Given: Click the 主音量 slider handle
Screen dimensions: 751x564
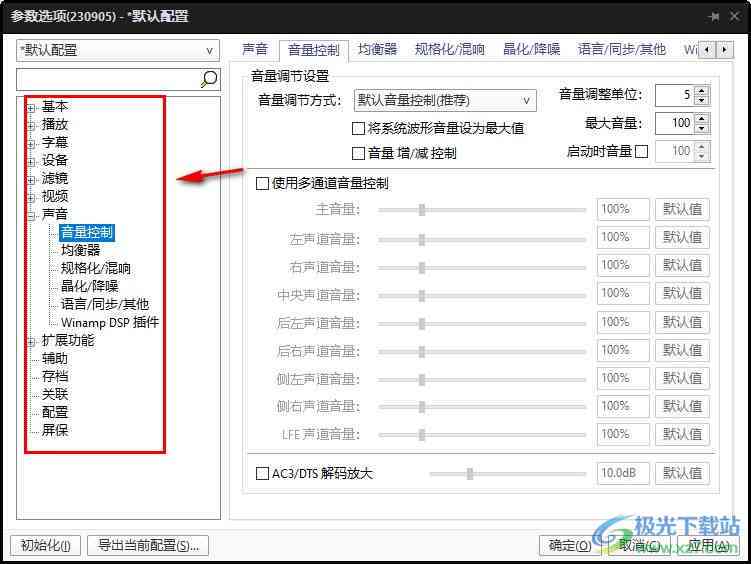Looking at the screenshot, I should pyautogui.click(x=422, y=210).
